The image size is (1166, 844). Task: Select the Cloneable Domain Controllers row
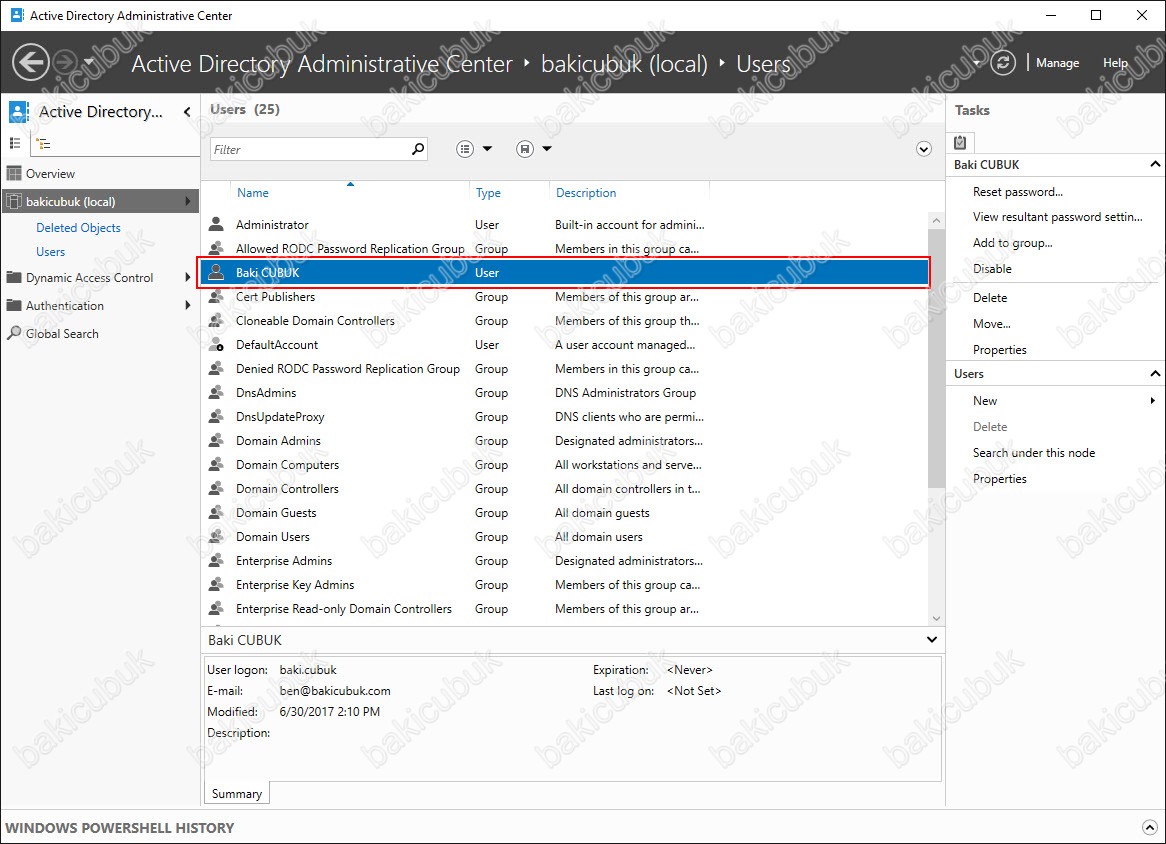[565, 320]
